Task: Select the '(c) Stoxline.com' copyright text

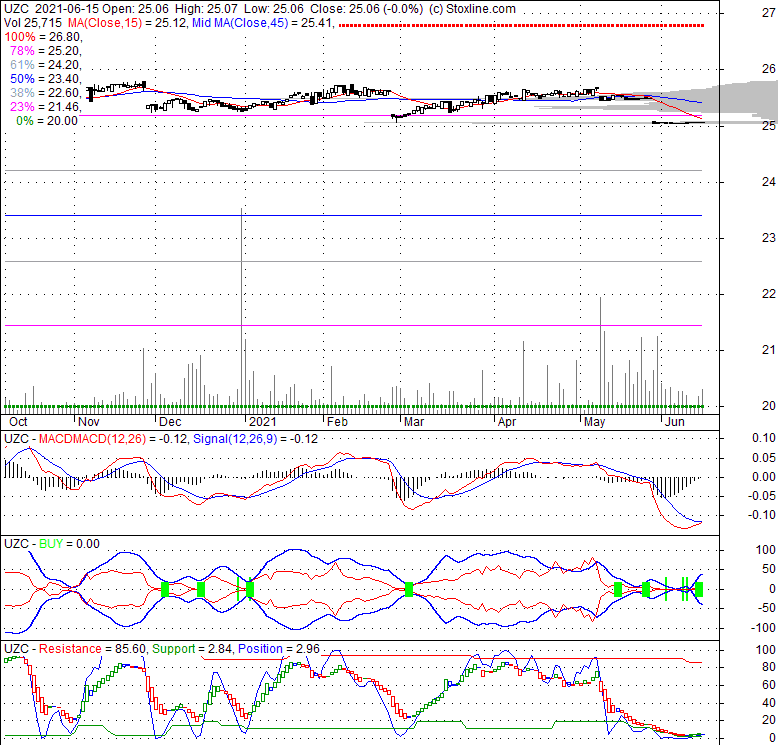Action: click(x=472, y=9)
